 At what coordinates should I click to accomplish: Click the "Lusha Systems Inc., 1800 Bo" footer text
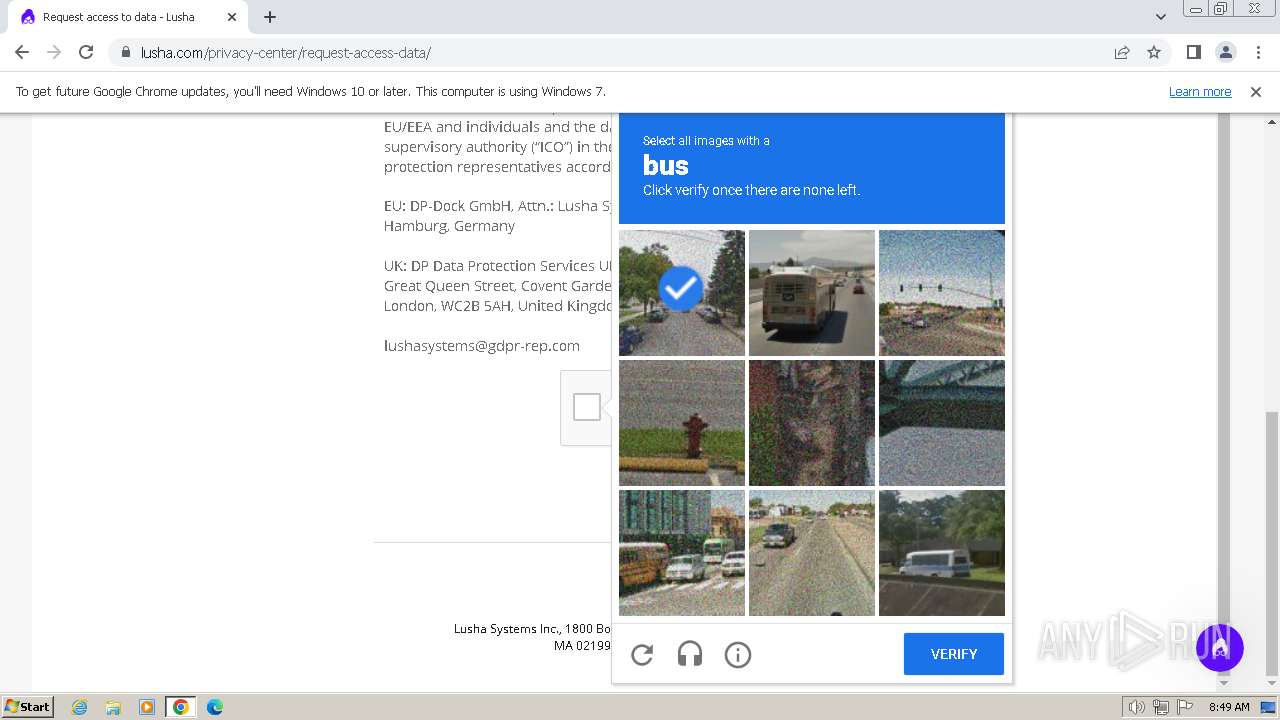[x=532, y=629]
